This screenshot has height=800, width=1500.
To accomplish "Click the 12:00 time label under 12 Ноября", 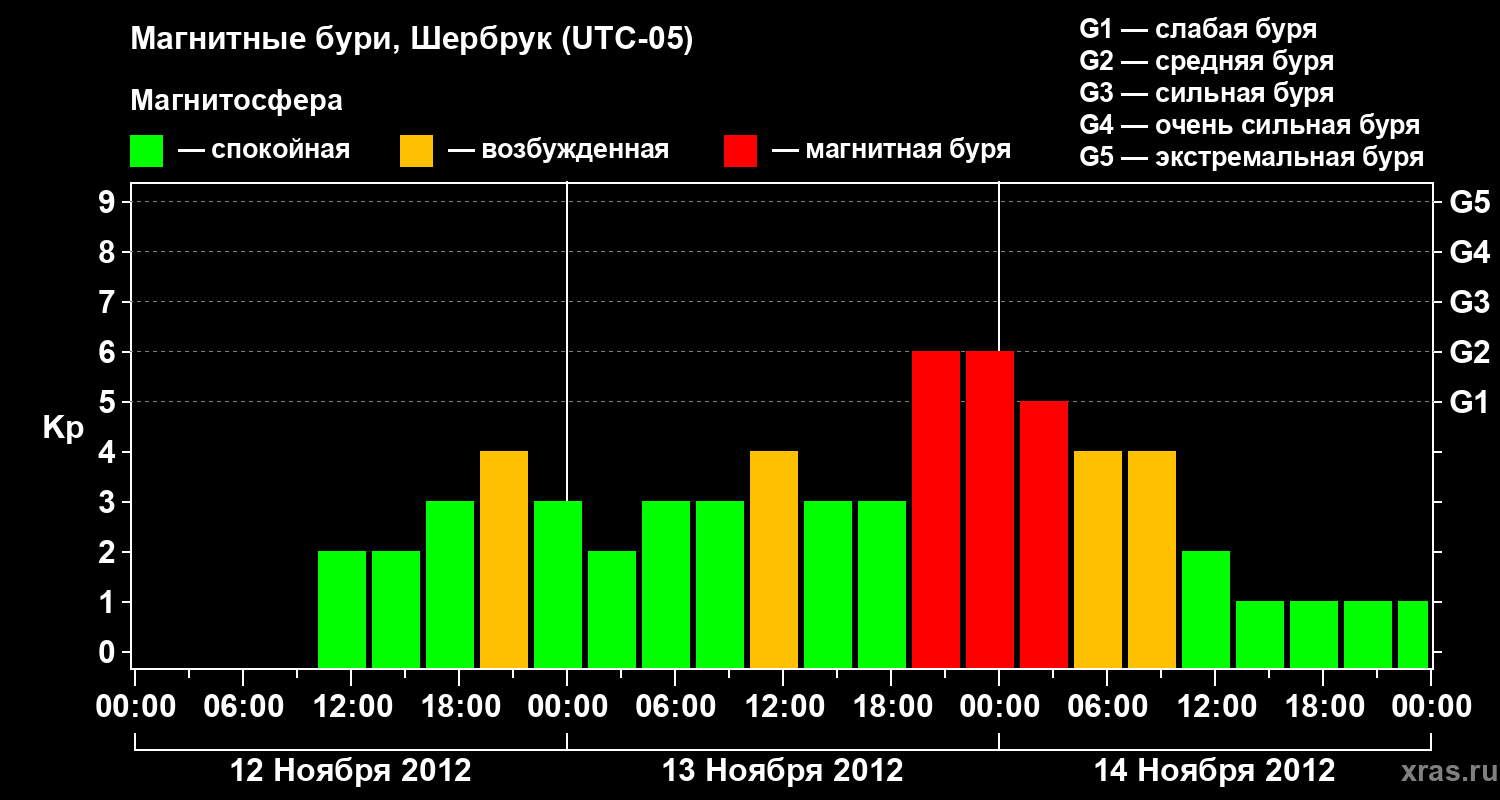I will 351,707.
